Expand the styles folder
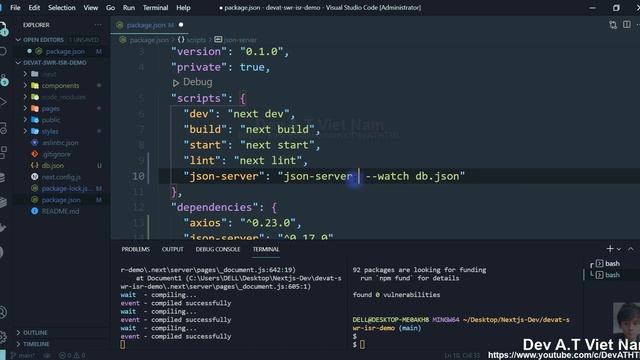This screenshot has height=360, width=640. pos(25,131)
